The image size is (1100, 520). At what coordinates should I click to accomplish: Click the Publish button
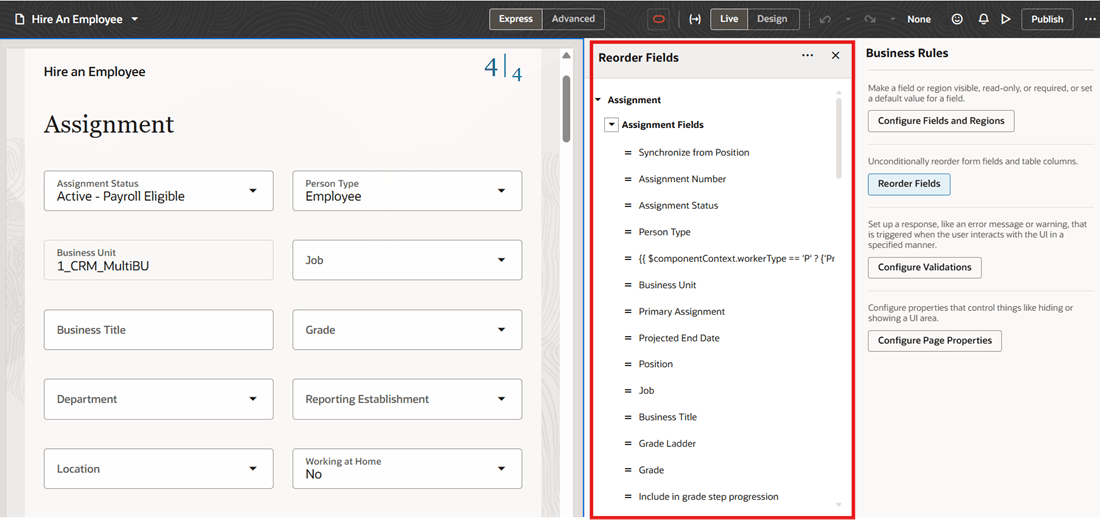pos(1047,19)
